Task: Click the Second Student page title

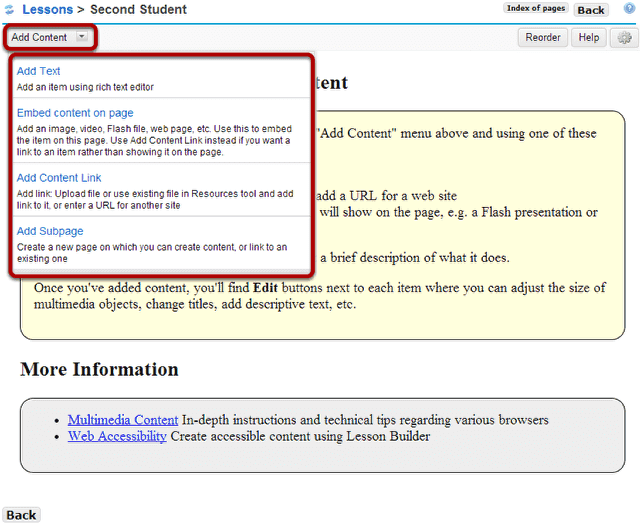Action: (x=138, y=9)
